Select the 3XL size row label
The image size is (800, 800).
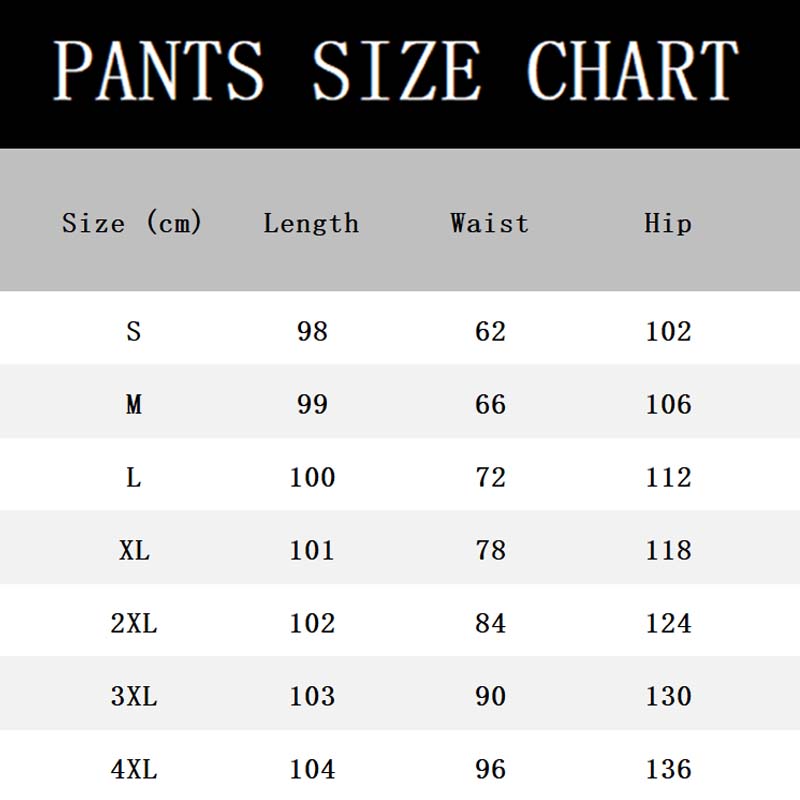[x=134, y=696]
